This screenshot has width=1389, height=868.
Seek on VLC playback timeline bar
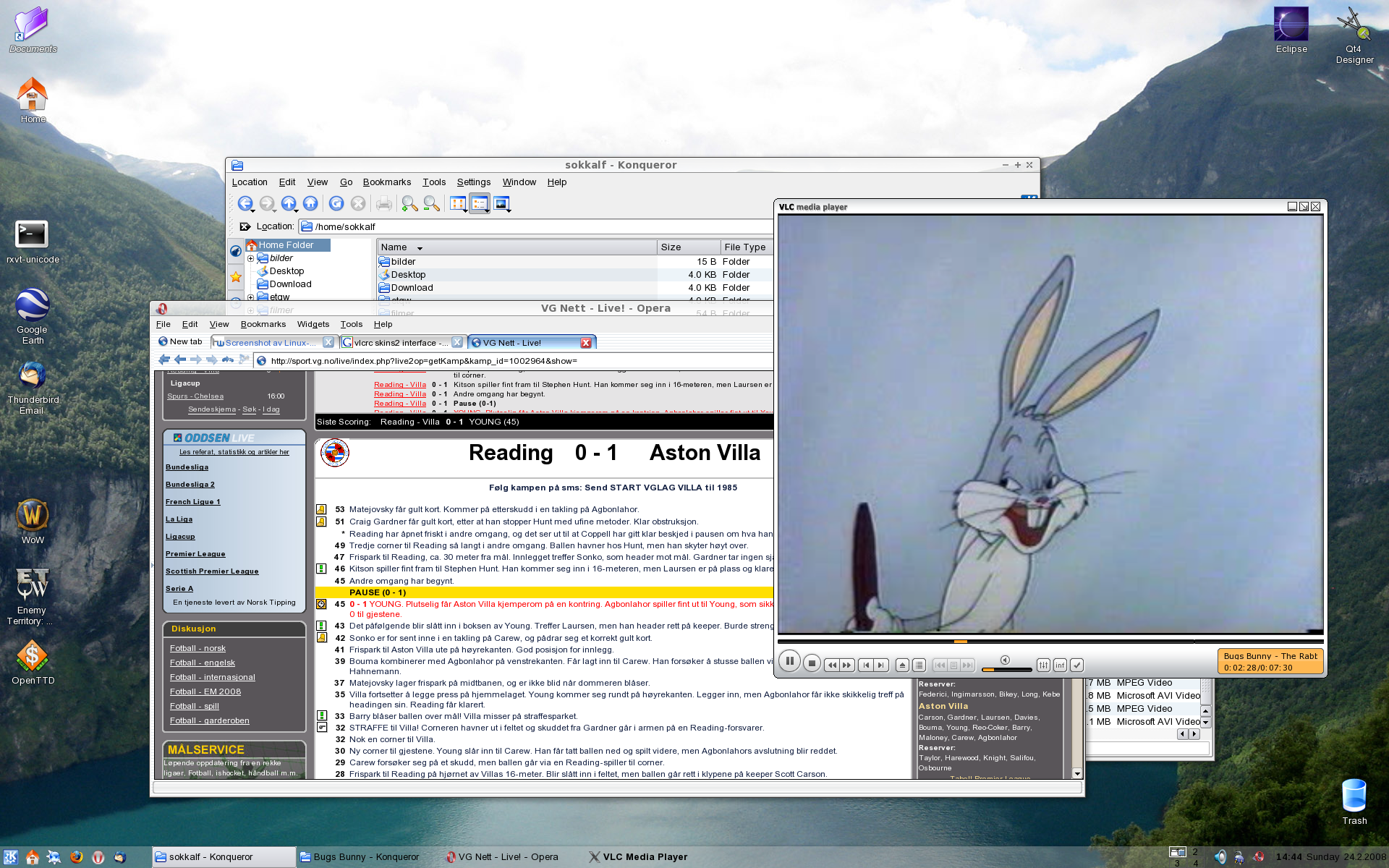pos(1050,641)
